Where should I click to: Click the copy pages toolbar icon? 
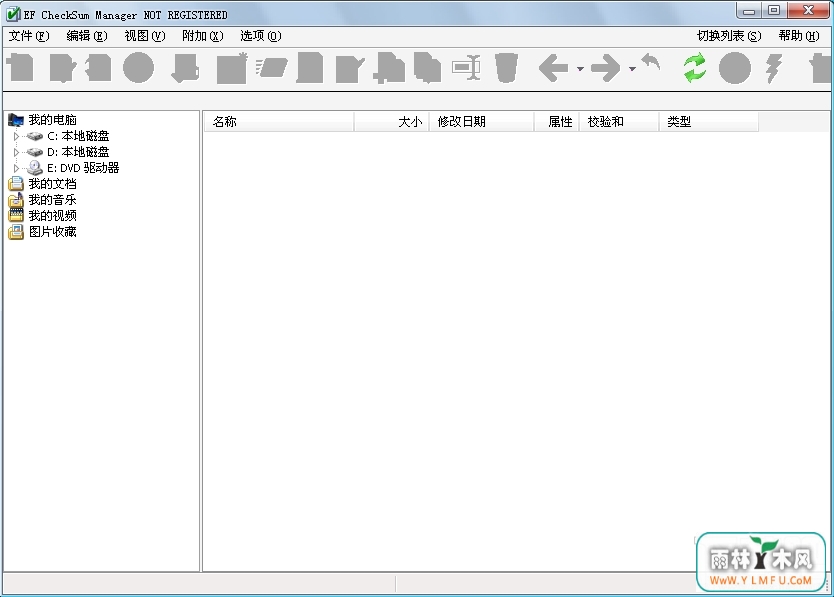click(x=428, y=68)
